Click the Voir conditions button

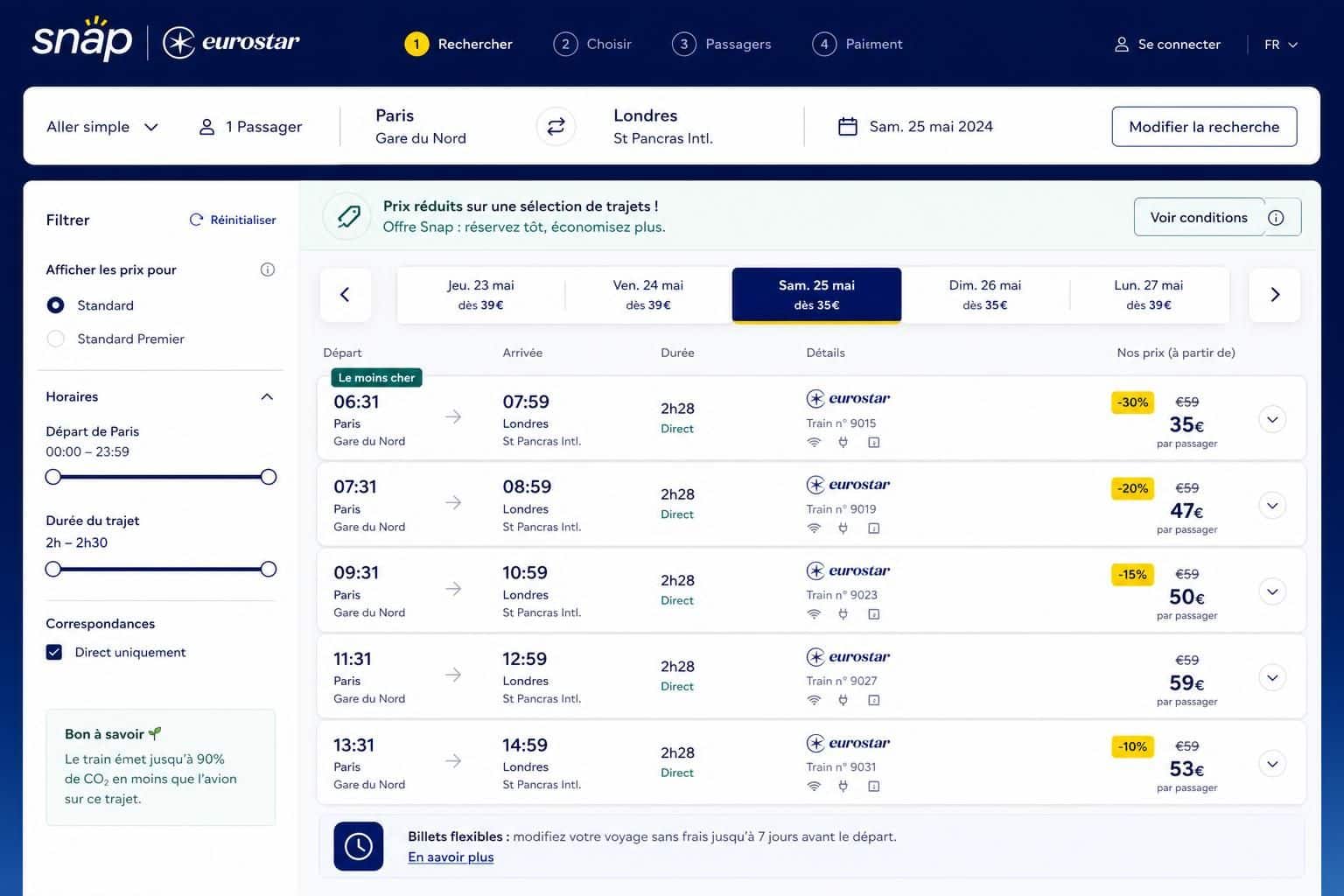point(1199,217)
